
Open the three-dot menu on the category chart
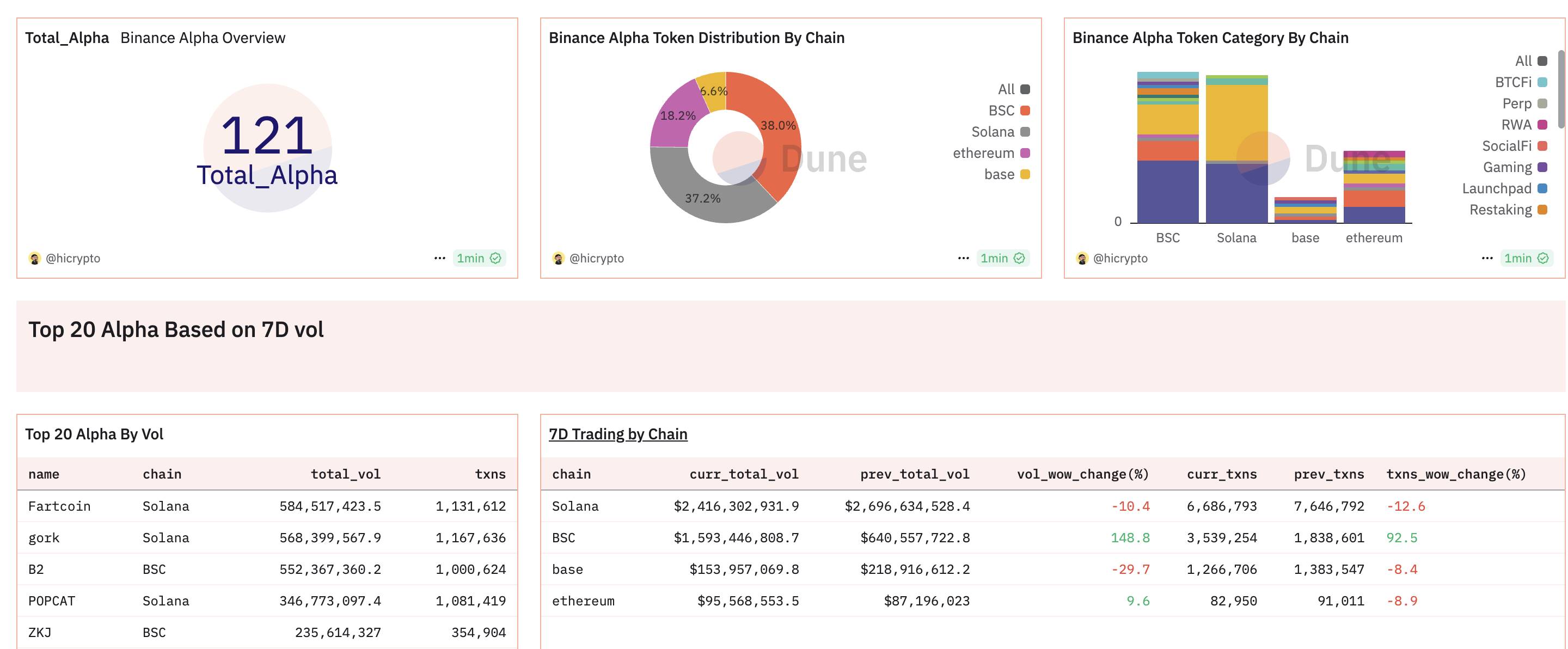(x=1486, y=258)
